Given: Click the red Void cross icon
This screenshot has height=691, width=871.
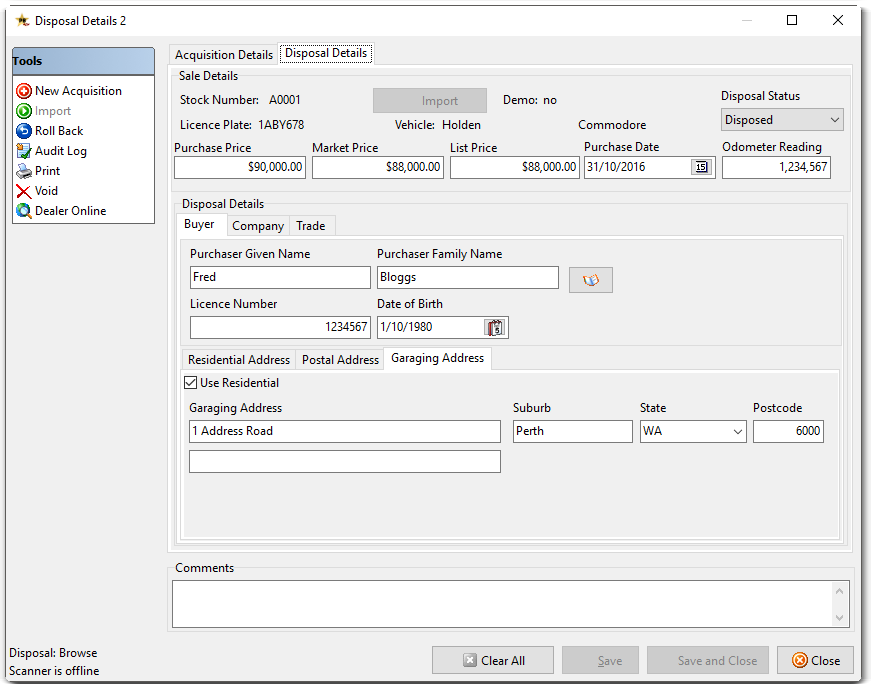Looking at the screenshot, I should click(x=24, y=191).
